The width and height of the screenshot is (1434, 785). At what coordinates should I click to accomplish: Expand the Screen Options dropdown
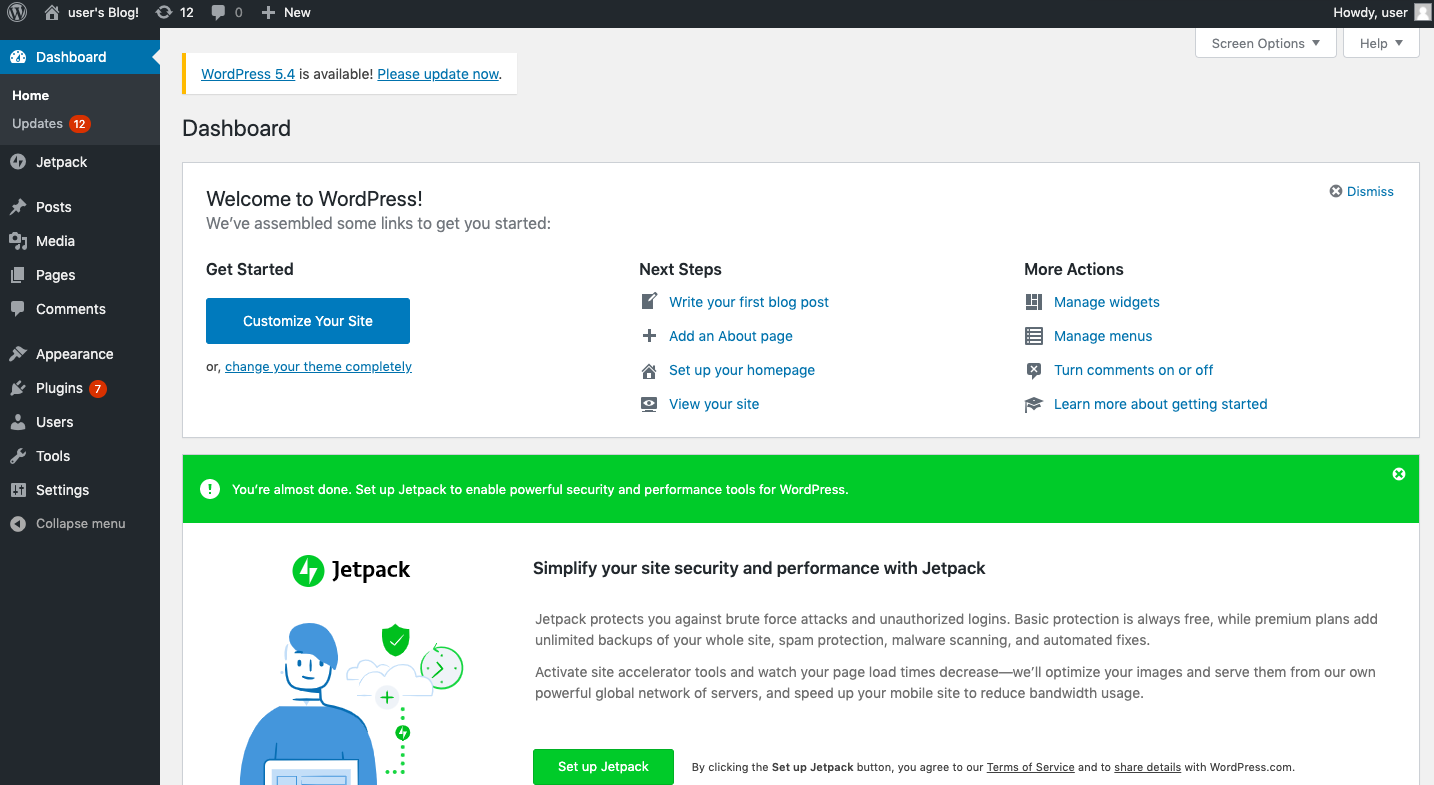tap(1265, 43)
